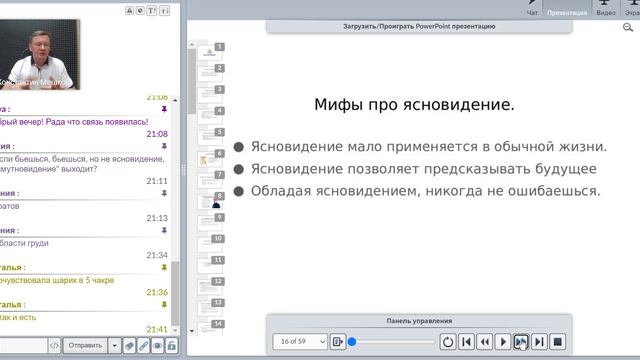Click the chain link icon under the chat
Screen dimensions: 640x360
(143, 346)
